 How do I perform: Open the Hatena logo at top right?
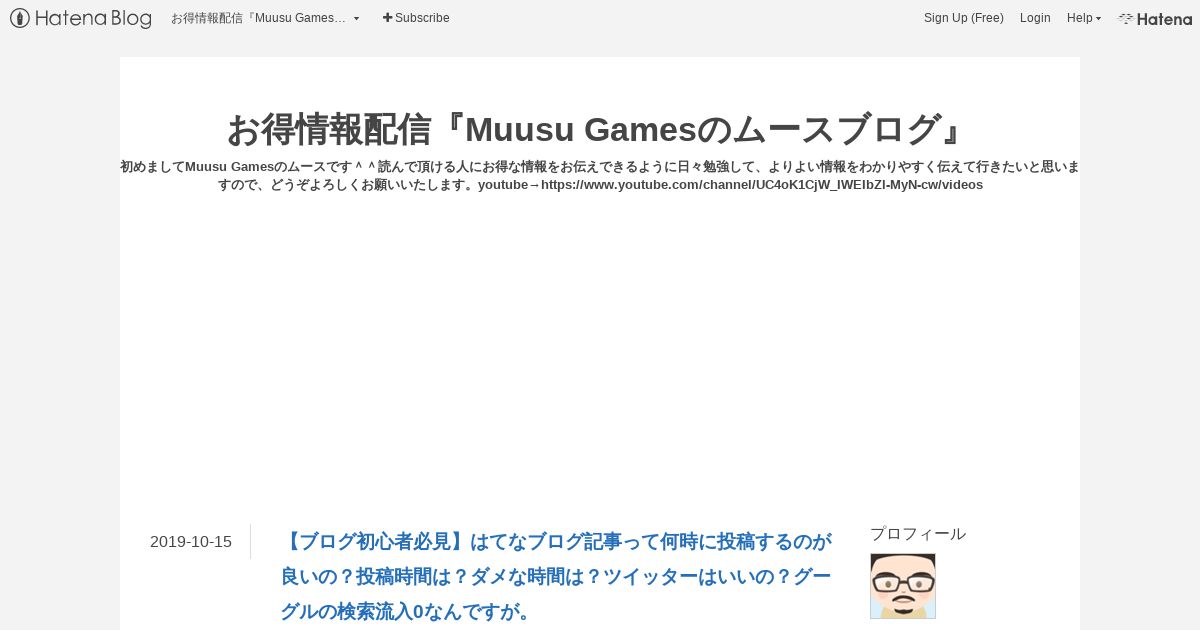pyautogui.click(x=1155, y=18)
